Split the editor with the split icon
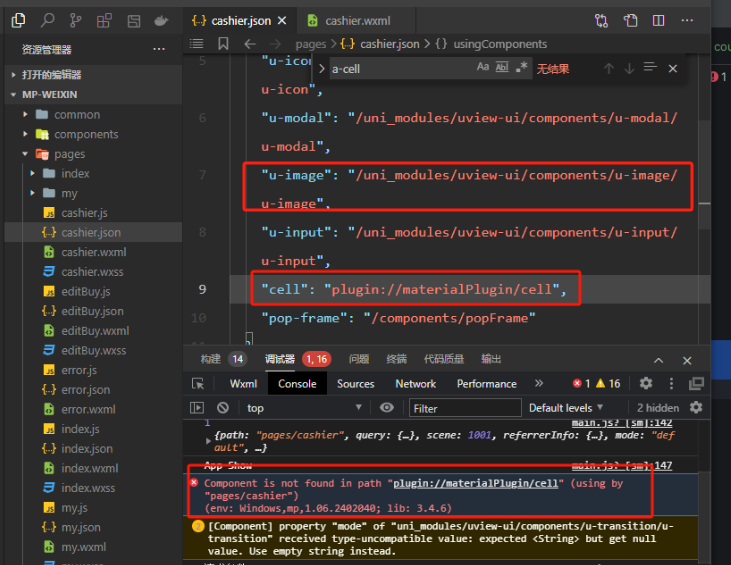 coord(658,21)
